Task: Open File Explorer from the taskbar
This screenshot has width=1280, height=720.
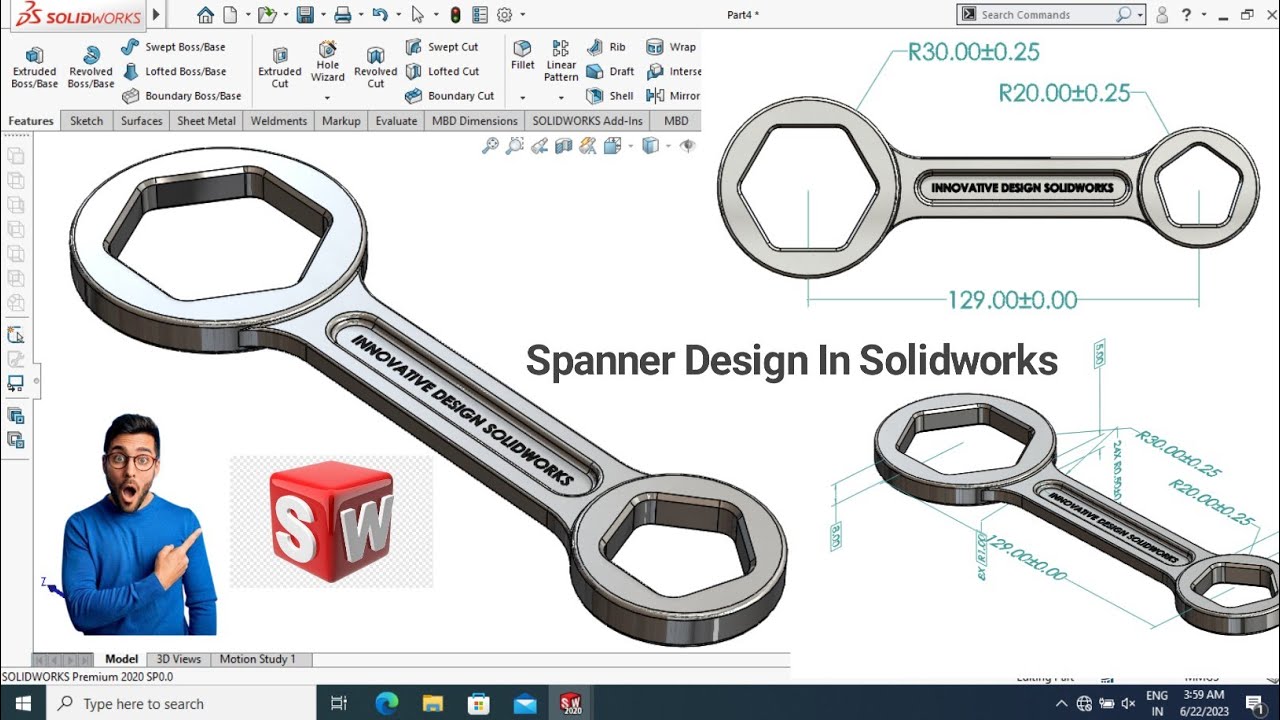Action: (x=433, y=703)
